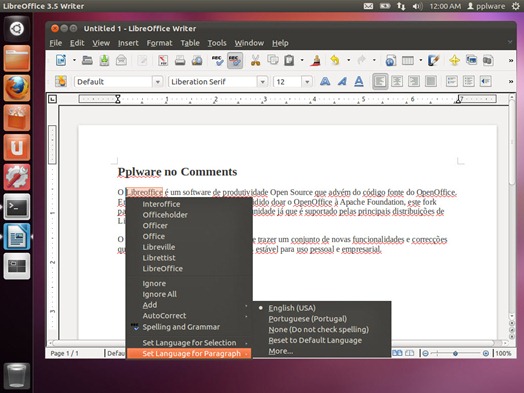Open Terminal from the launcher
Viewport: 524px width, 393px height.
17,207
